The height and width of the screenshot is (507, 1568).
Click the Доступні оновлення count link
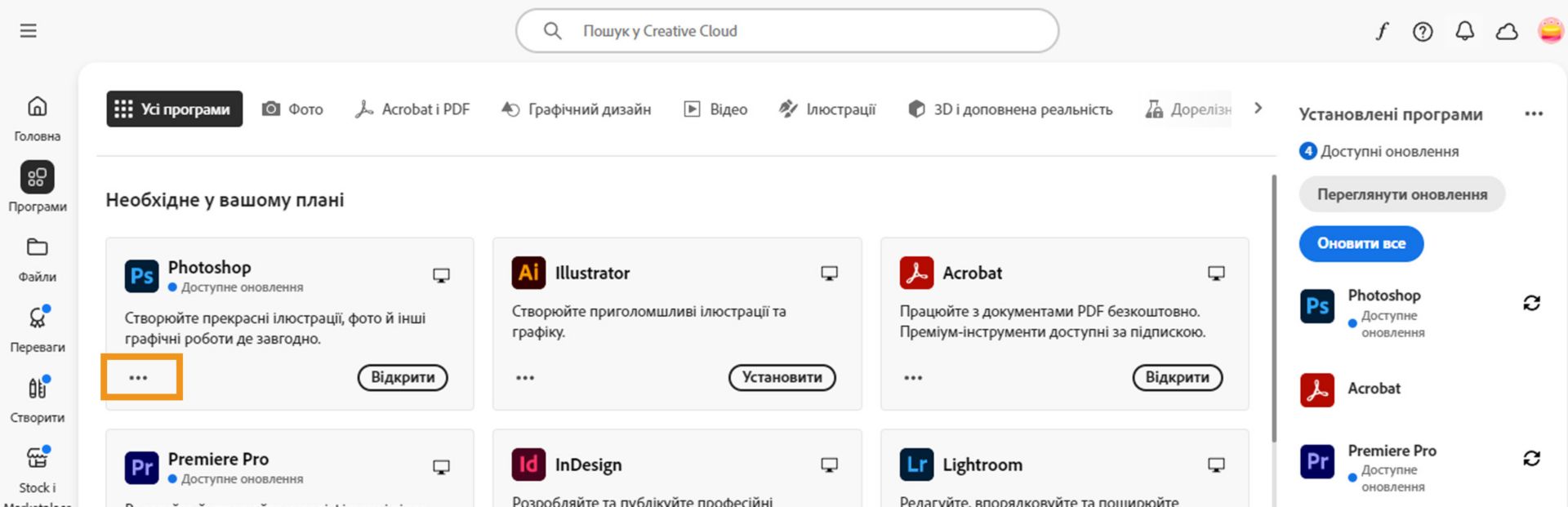pos(1379,151)
